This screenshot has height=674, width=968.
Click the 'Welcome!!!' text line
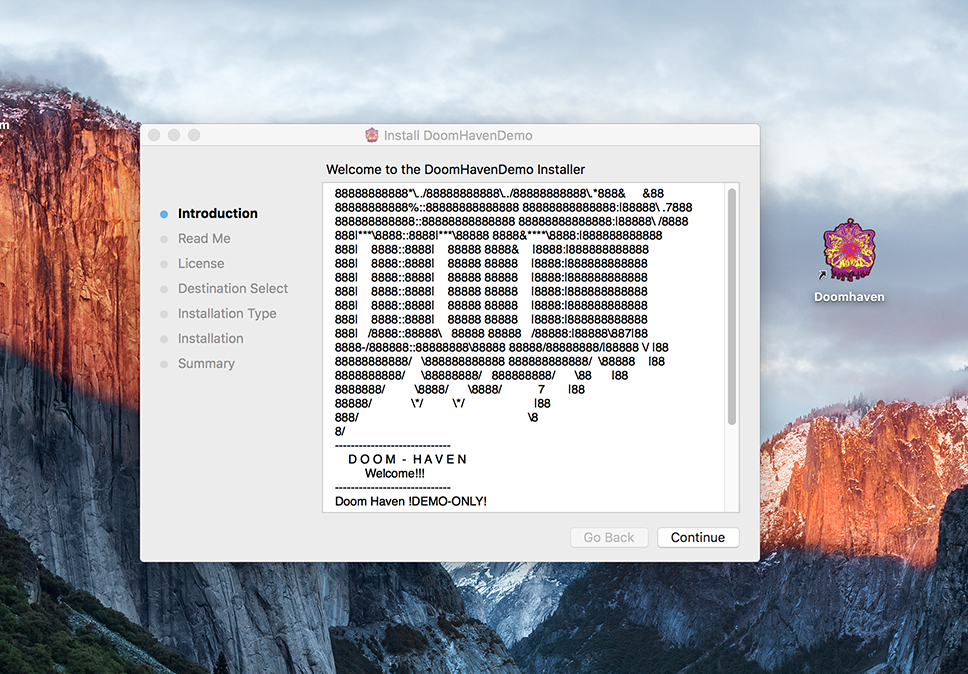(x=394, y=473)
